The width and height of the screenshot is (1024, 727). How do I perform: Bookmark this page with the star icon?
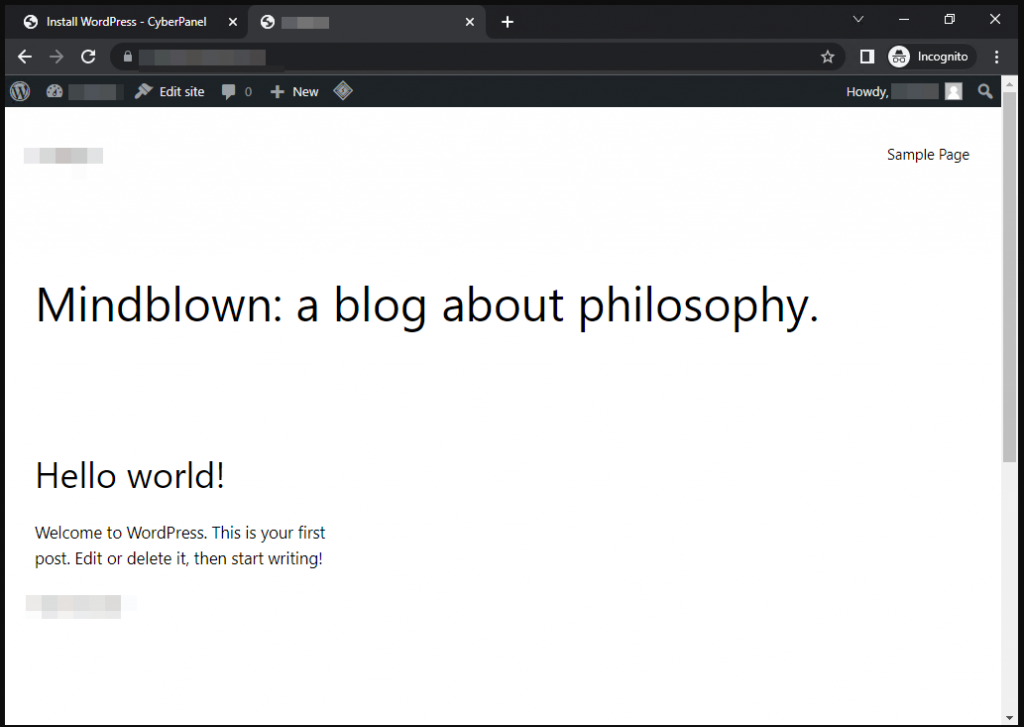827,57
